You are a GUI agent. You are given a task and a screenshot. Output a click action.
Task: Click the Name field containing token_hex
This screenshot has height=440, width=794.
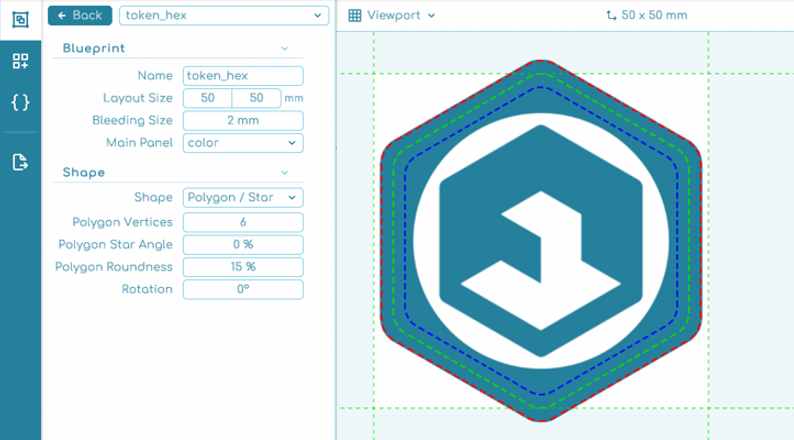tap(243, 76)
